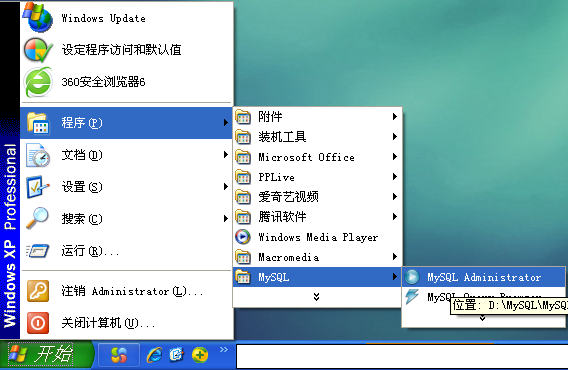Open 360安全浏览器6 from the Start menu
The width and height of the screenshot is (568, 370).
(127, 82)
